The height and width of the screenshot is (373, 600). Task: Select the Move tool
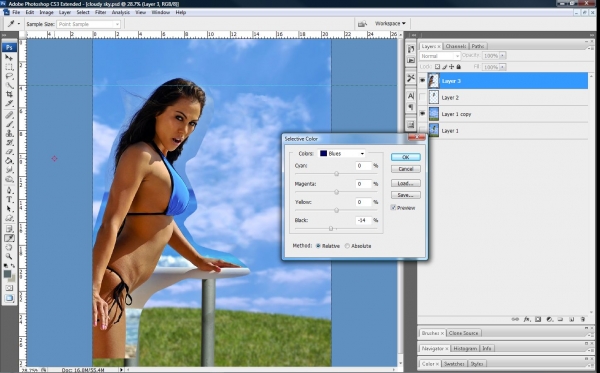pos(9,58)
